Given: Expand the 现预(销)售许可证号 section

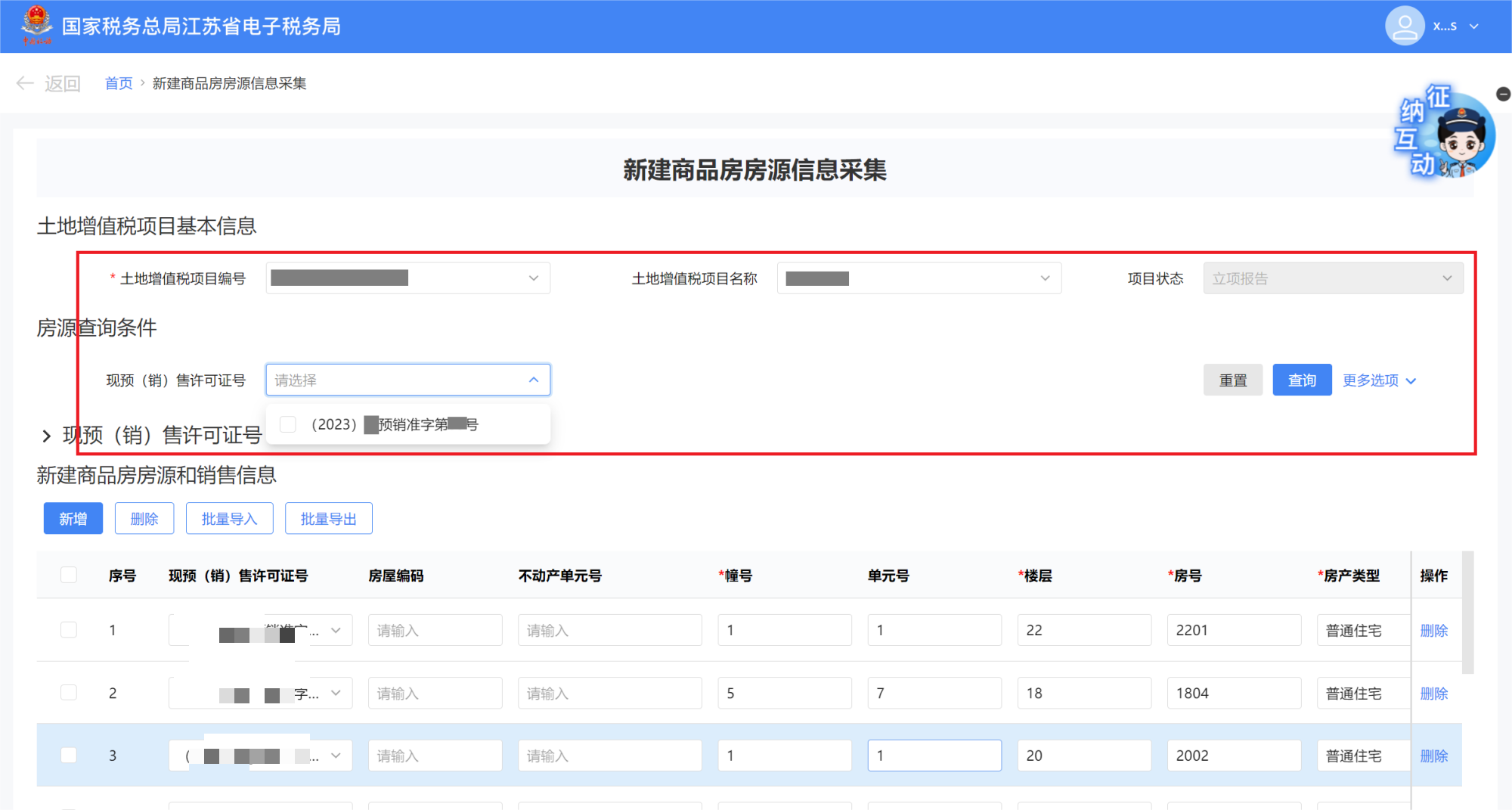Looking at the screenshot, I should (x=47, y=436).
